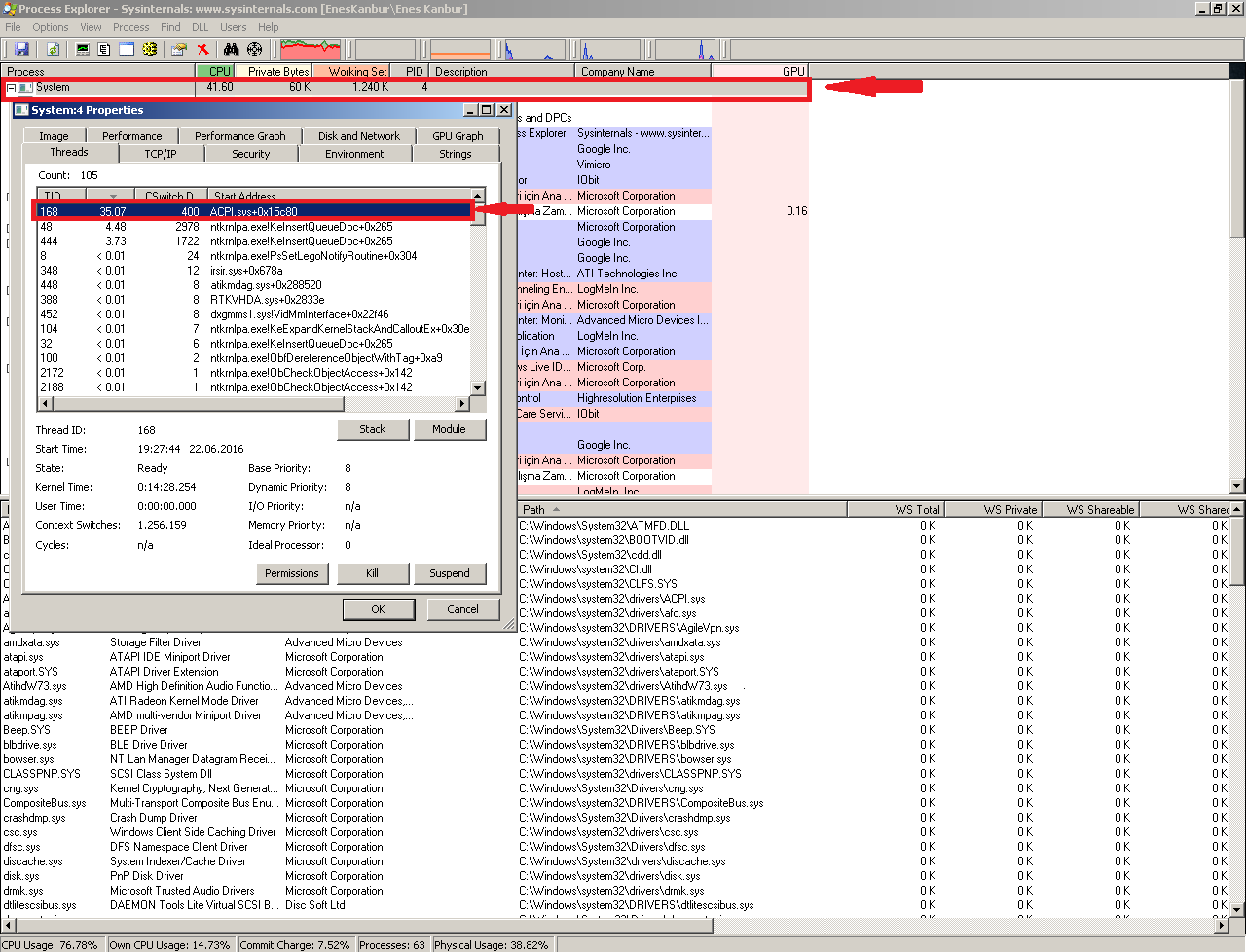
Task: Open the Properties toolbar icon
Action: coord(179,49)
